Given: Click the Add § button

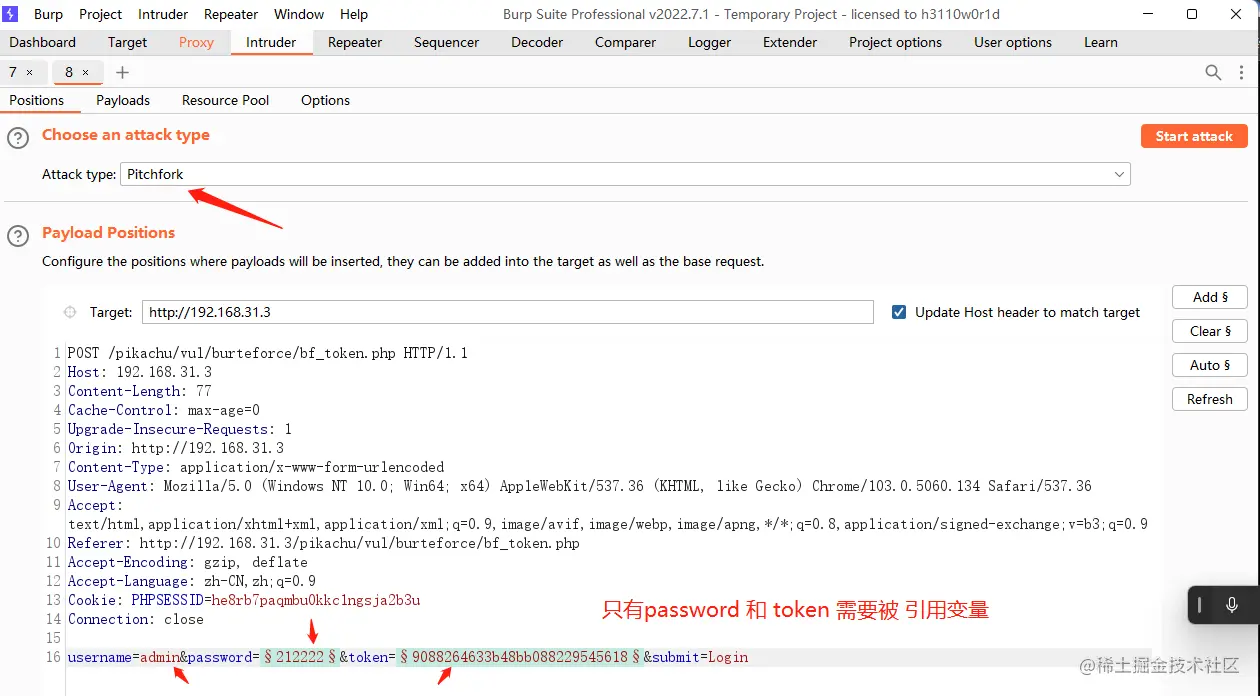Looking at the screenshot, I should 1210,297.
